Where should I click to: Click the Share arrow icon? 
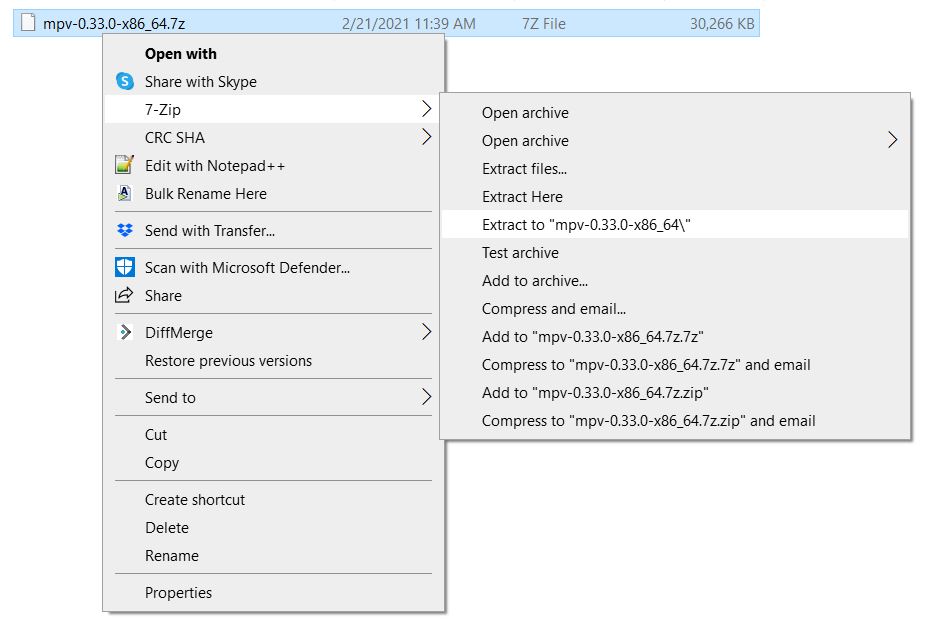coord(124,295)
